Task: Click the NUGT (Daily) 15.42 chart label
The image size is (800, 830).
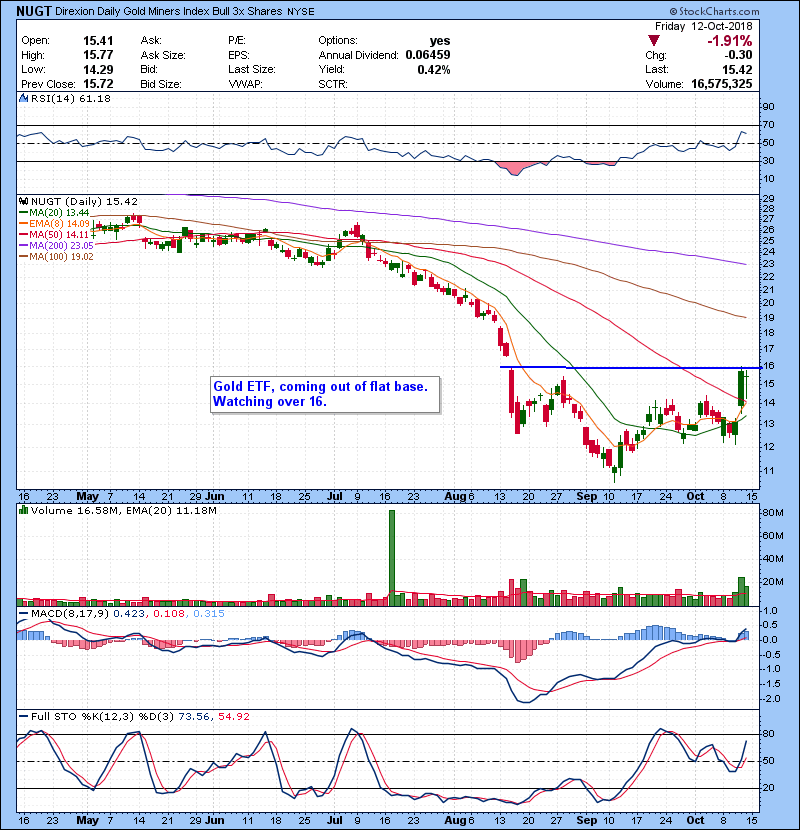Action: pos(84,202)
